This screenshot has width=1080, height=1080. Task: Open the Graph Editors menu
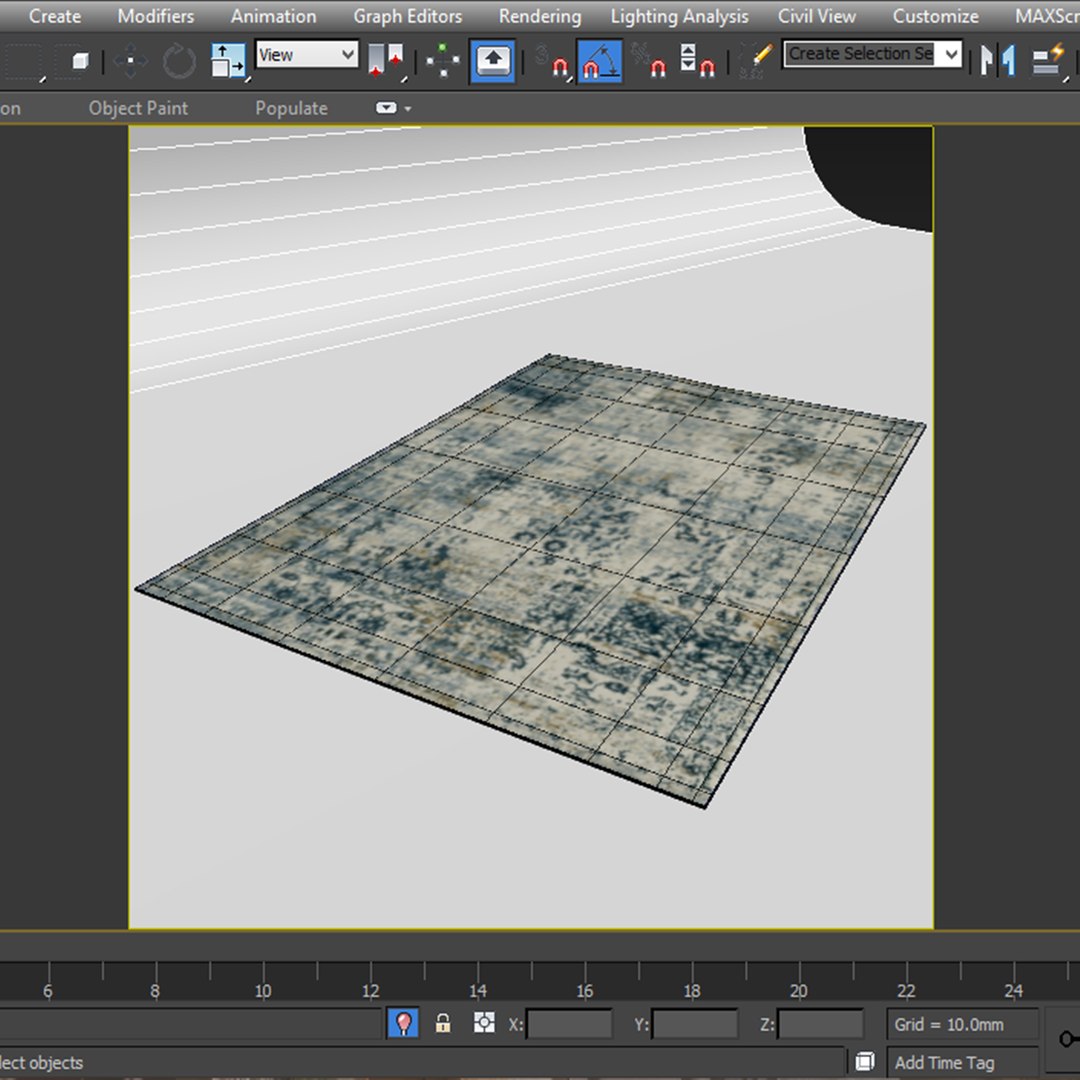click(x=408, y=16)
